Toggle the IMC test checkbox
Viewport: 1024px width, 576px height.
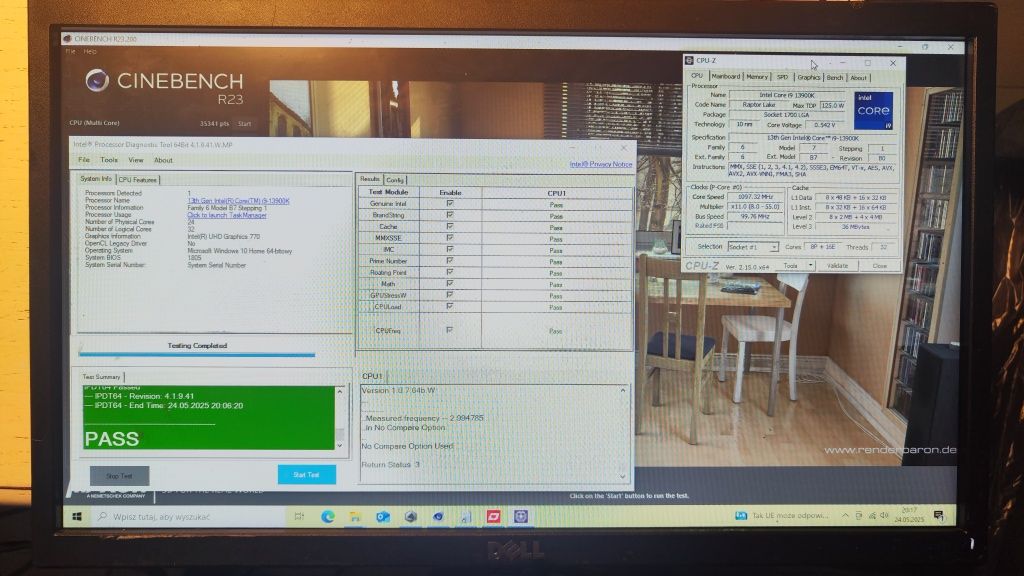click(449, 249)
